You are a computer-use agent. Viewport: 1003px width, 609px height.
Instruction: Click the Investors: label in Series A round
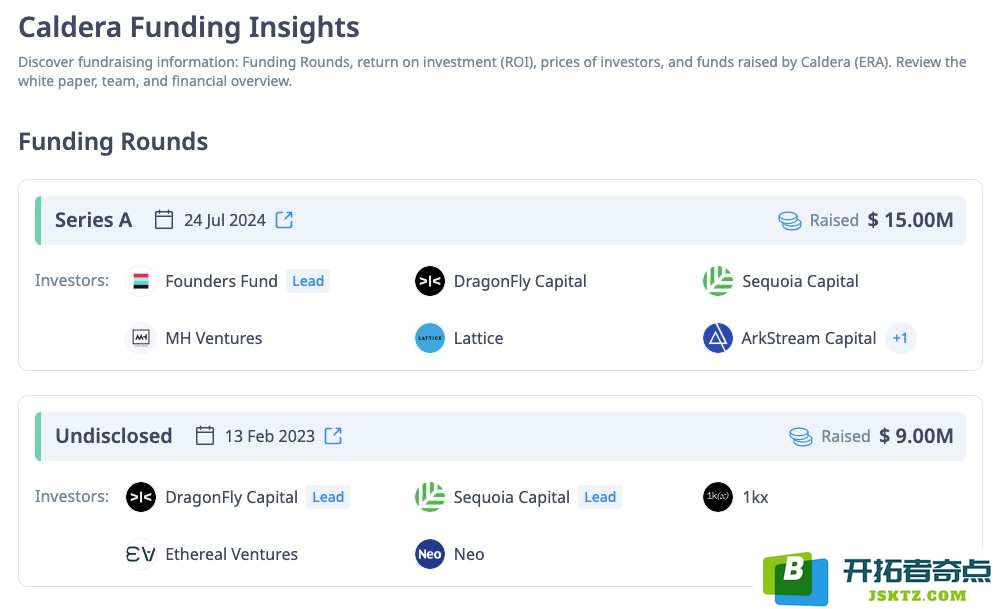click(72, 280)
